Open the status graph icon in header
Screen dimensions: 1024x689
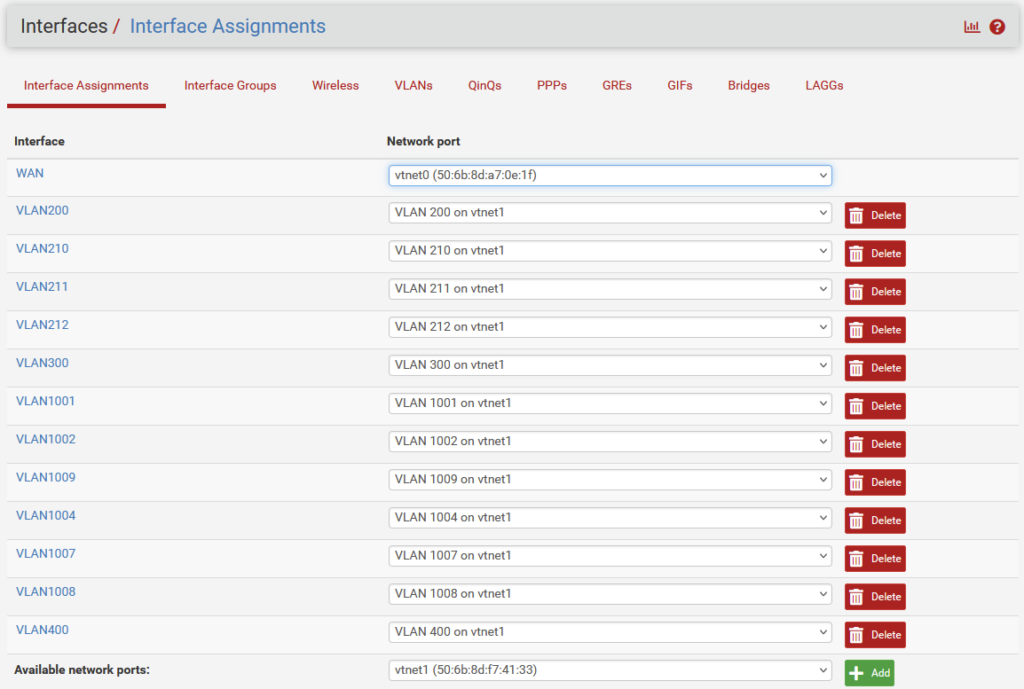click(x=971, y=27)
